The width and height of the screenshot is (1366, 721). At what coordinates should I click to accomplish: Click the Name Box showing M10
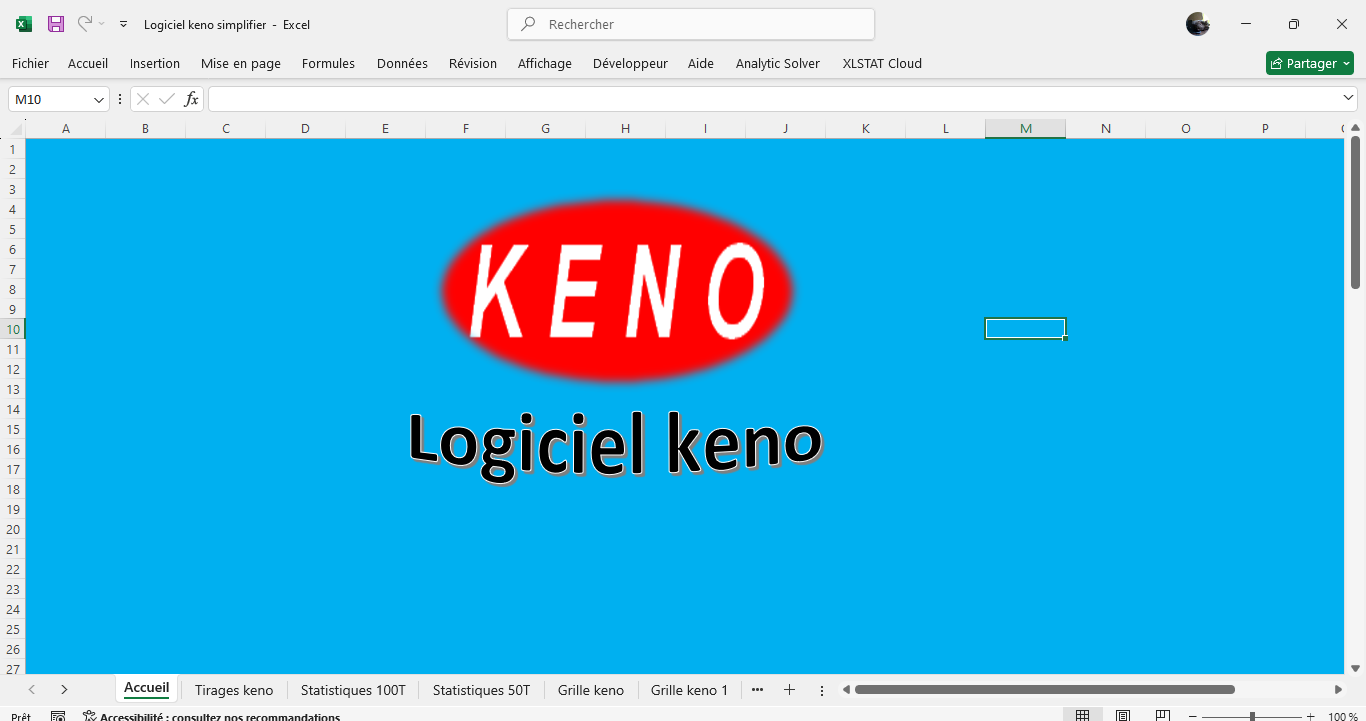tap(50, 99)
